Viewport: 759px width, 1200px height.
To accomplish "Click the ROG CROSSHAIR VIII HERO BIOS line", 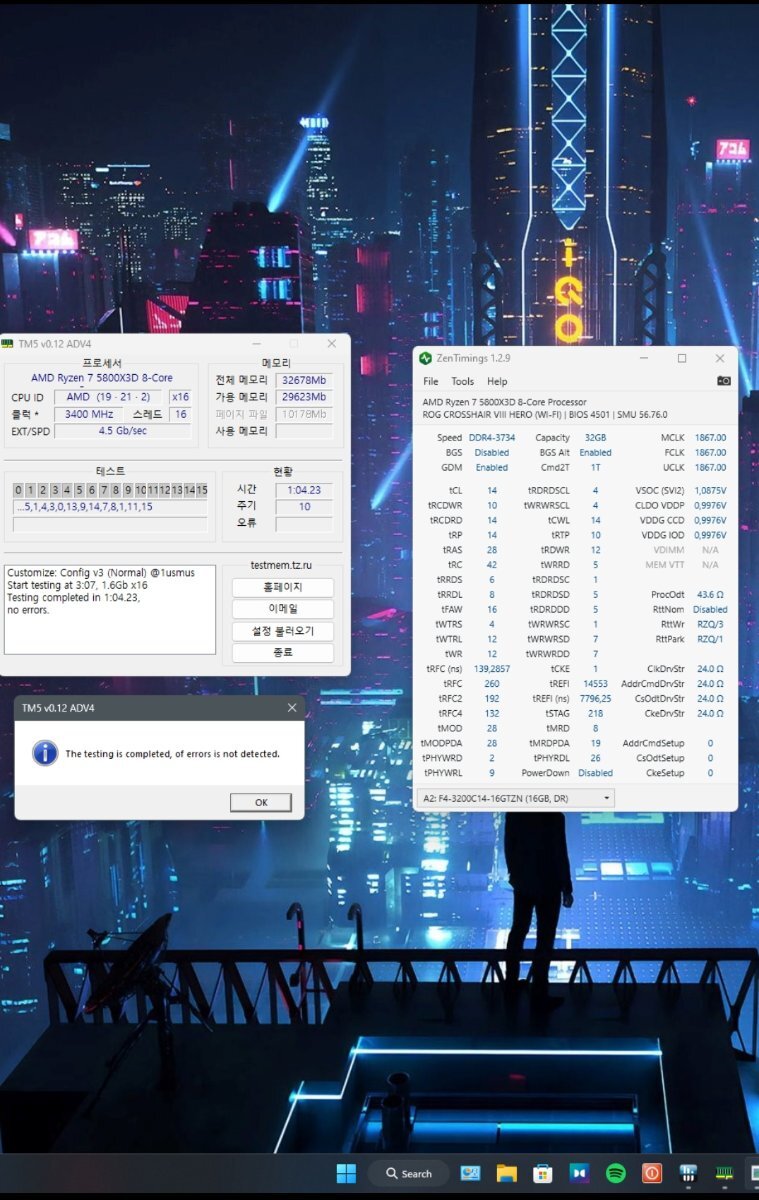I will [545, 414].
